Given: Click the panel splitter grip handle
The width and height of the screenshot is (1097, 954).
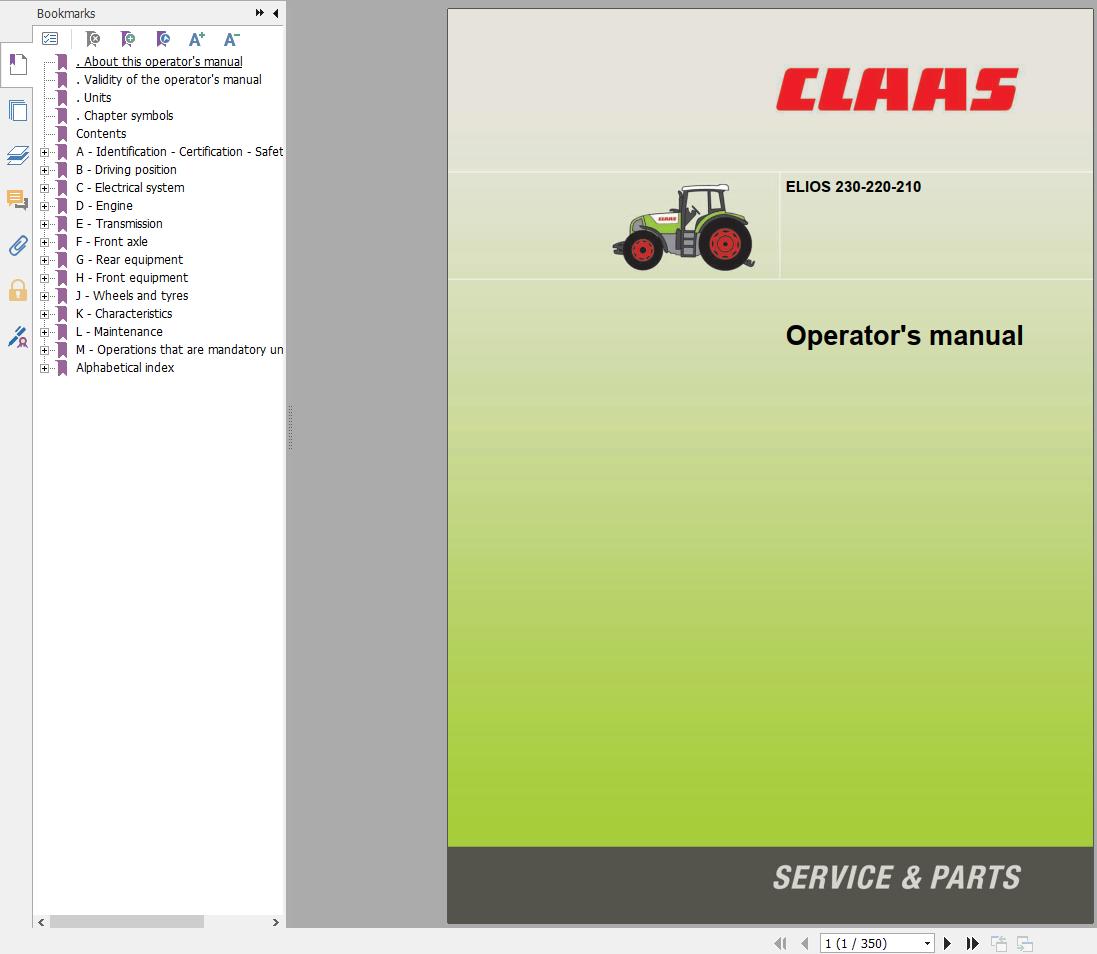Looking at the screenshot, I should pyautogui.click(x=290, y=427).
